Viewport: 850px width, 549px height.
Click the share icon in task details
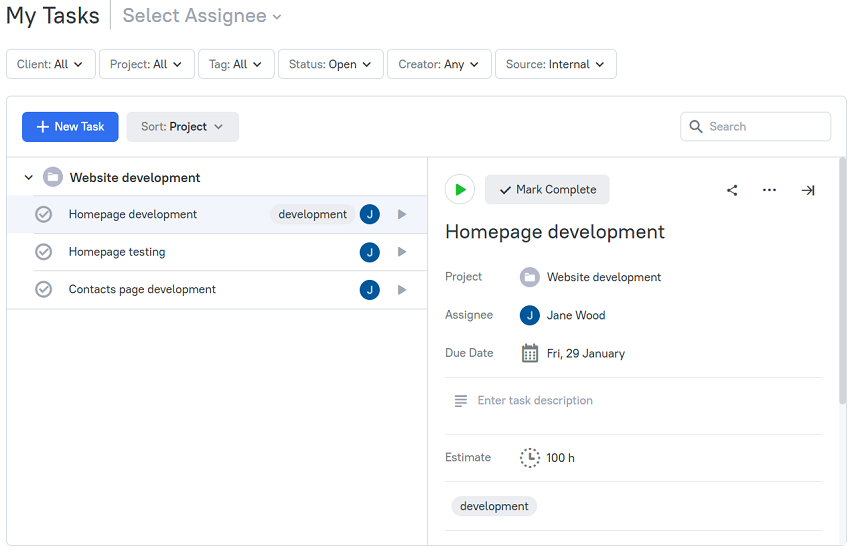coord(732,190)
